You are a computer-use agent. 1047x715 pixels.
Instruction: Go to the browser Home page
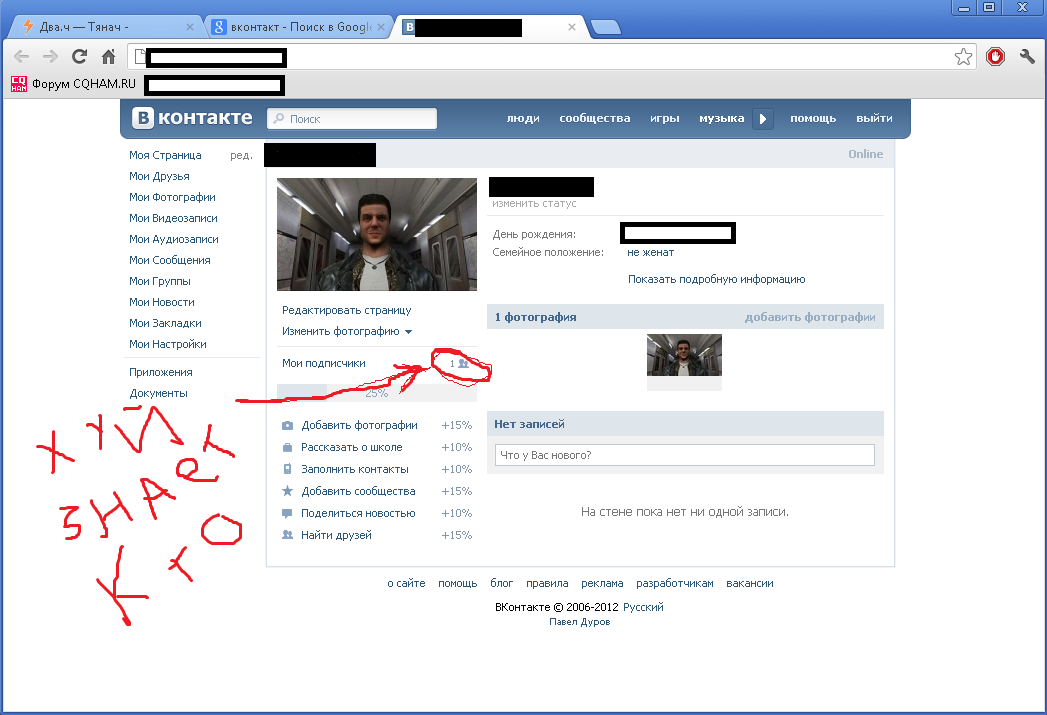[108, 57]
